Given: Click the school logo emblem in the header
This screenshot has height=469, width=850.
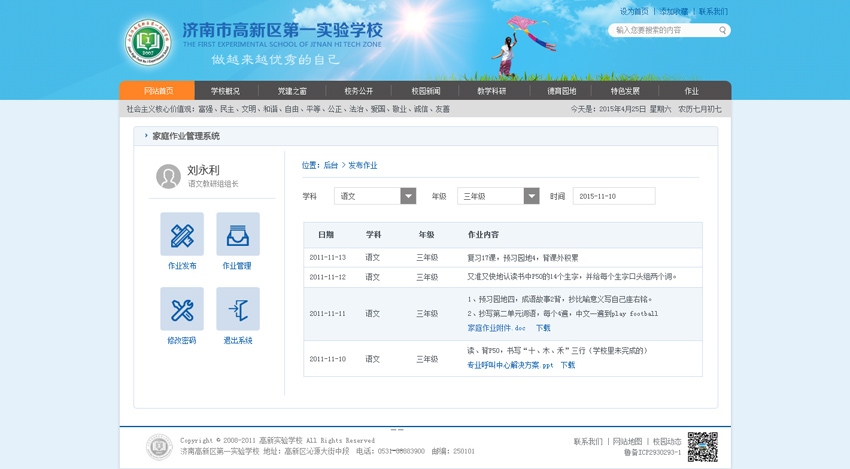Looking at the screenshot, I should tap(148, 41).
